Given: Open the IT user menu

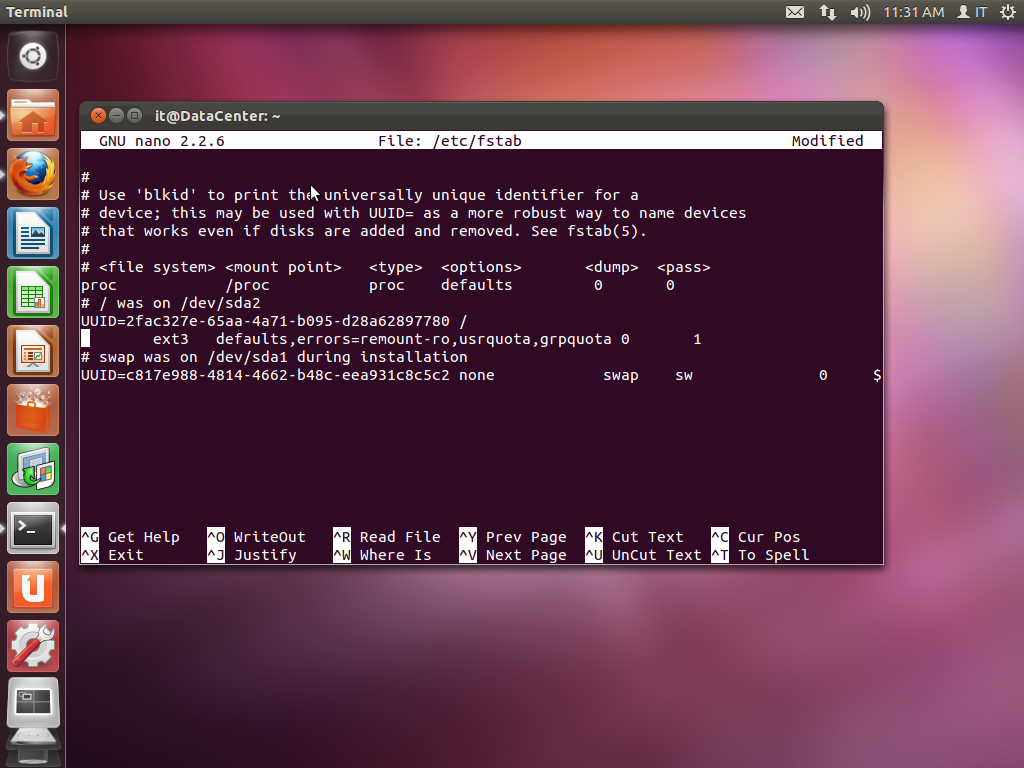Looking at the screenshot, I should [972, 12].
